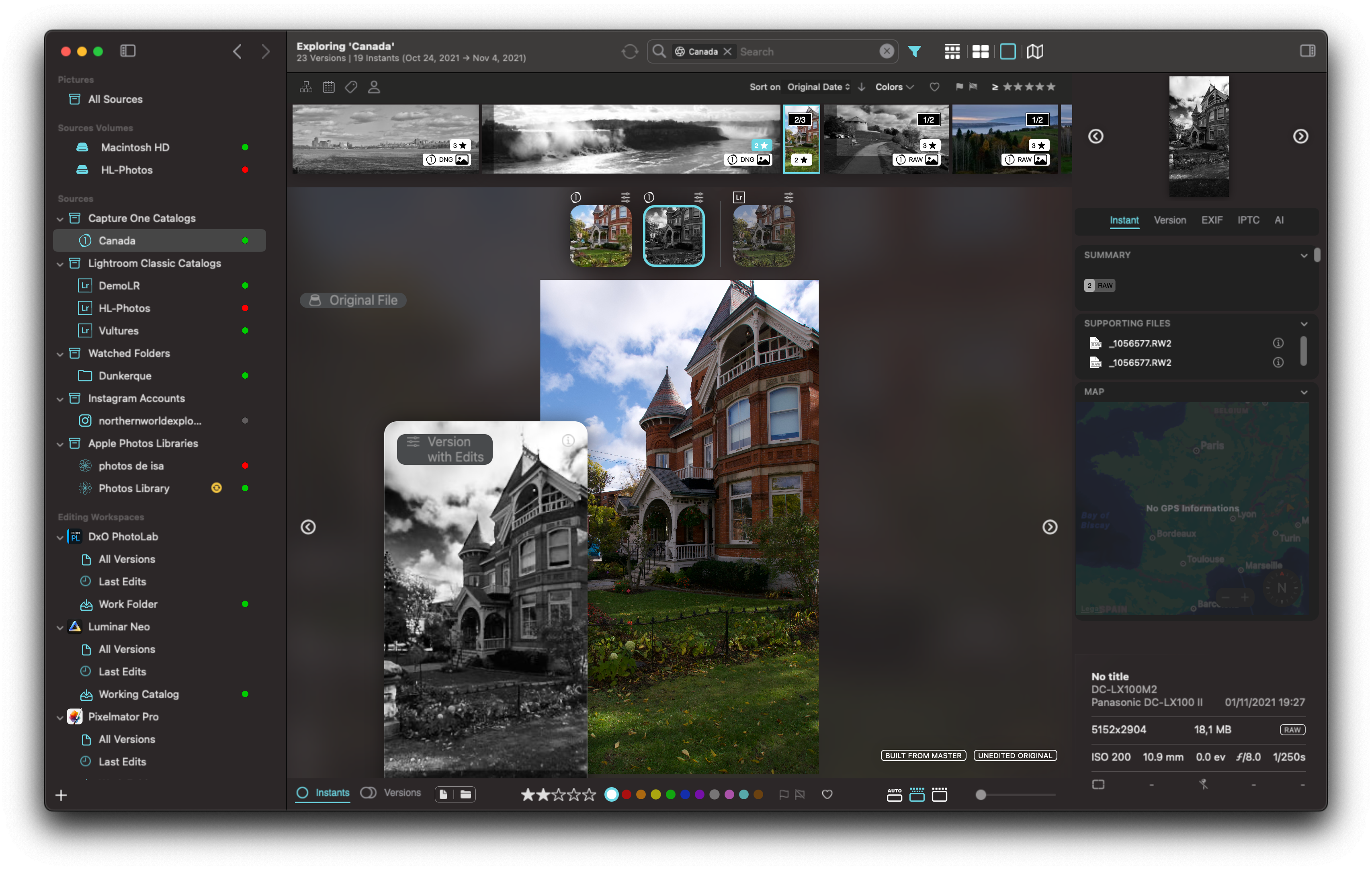Show next photo in main viewer
The image size is (1372, 870).
pos(1050,527)
